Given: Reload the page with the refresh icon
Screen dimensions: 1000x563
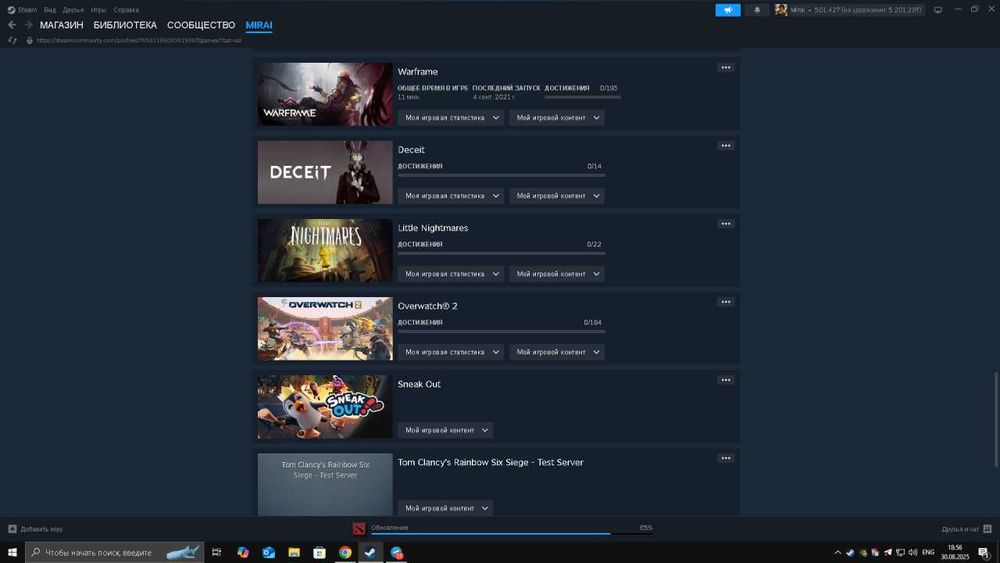Looking at the screenshot, I should (12, 40).
